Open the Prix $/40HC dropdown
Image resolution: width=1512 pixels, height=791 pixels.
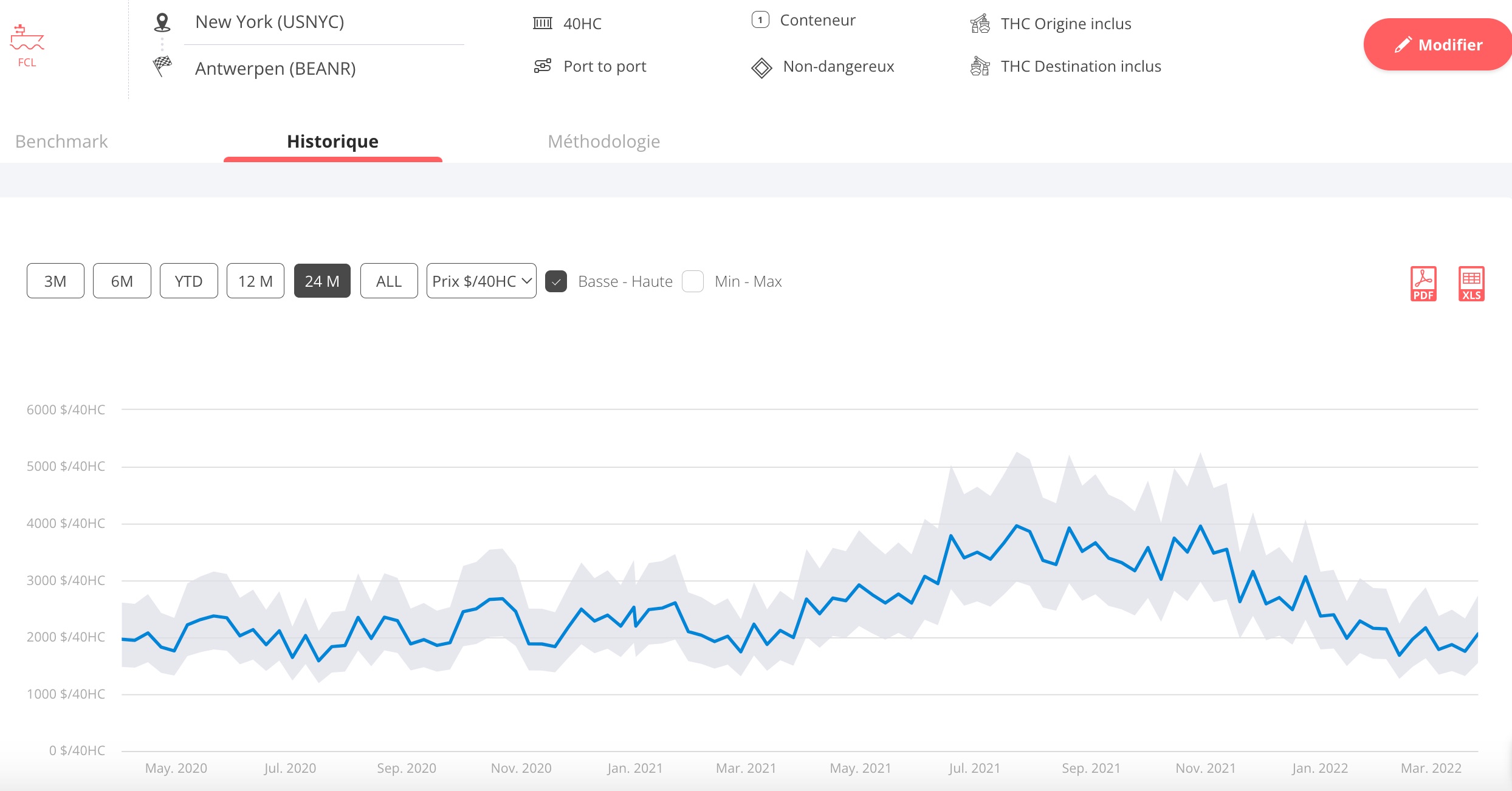coord(481,281)
